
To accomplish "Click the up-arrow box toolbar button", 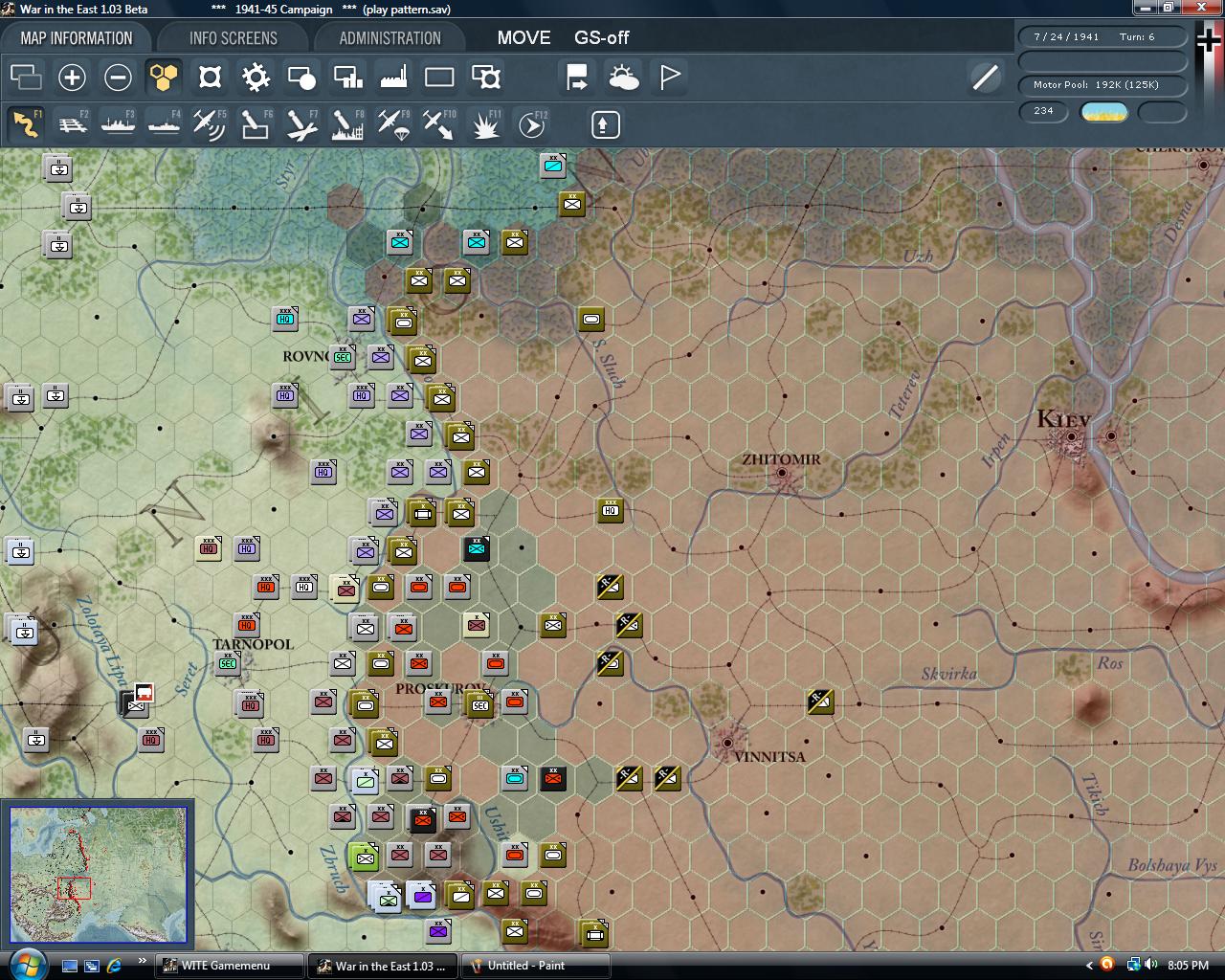I will point(606,124).
